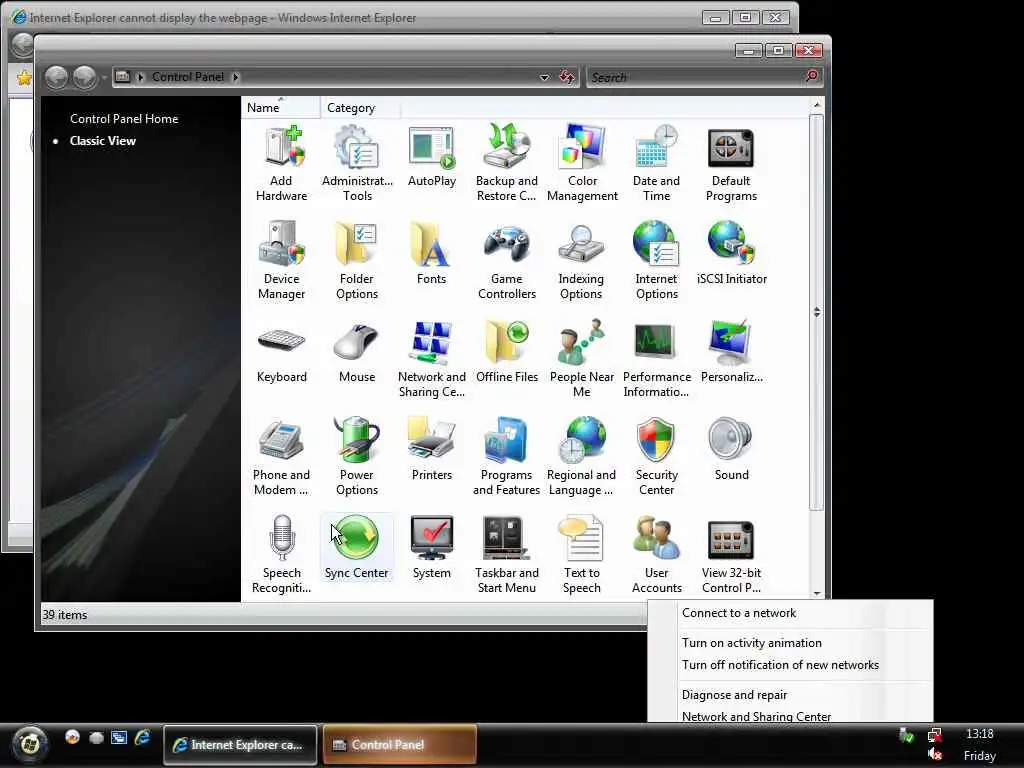Viewport: 1024px width, 768px height.
Task: Switch to Internet Explorer taskbar button
Action: click(240, 744)
